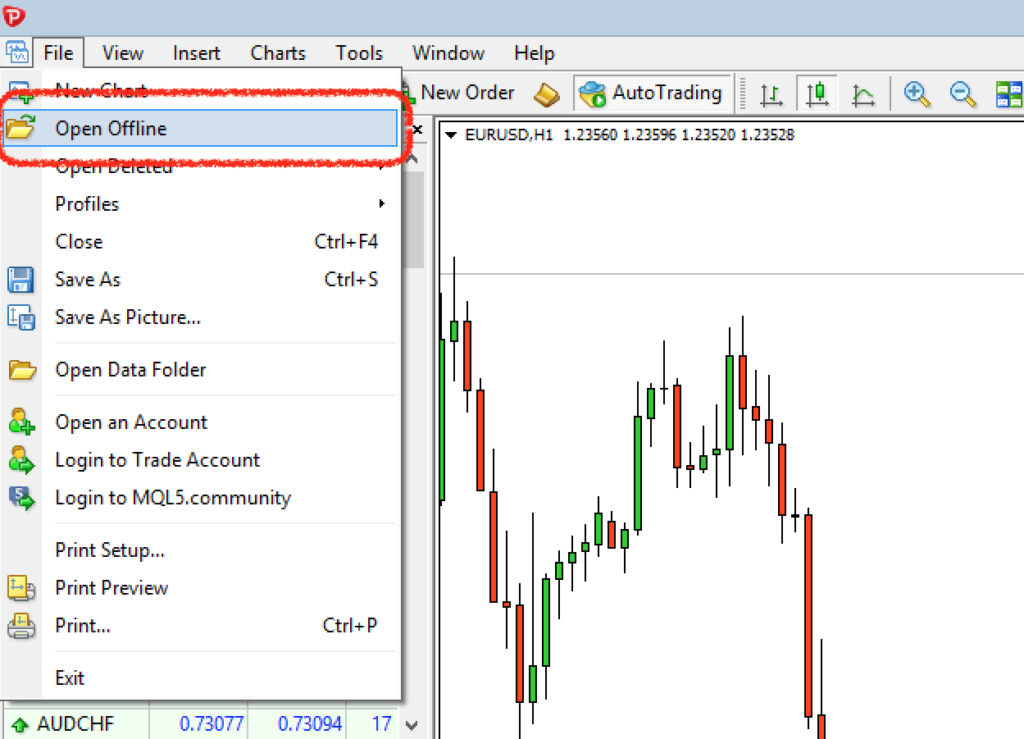Choose Open an Account
Image resolution: width=1024 pixels, height=739 pixels.
(x=200, y=422)
